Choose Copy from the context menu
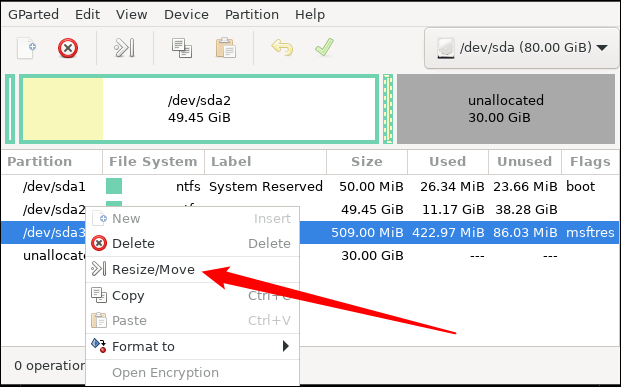Screen dimensions: 621x387 point(192,296)
